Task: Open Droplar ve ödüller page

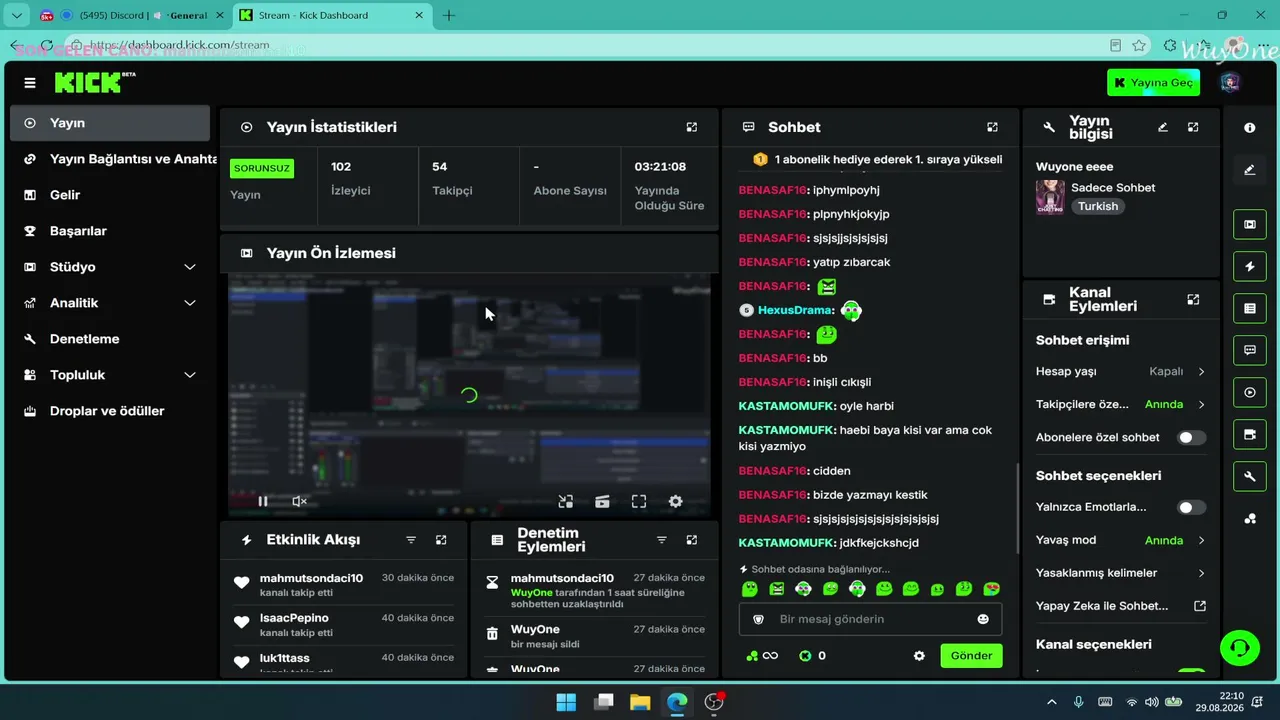Action: coord(110,411)
